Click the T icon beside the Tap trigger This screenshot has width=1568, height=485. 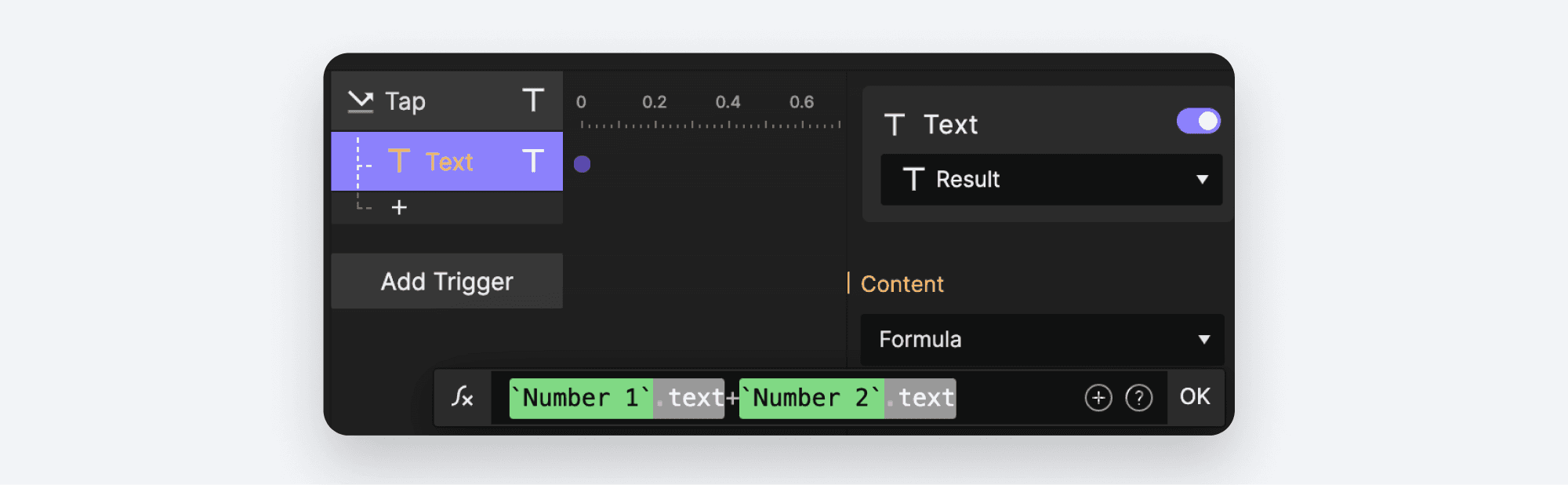click(x=534, y=100)
